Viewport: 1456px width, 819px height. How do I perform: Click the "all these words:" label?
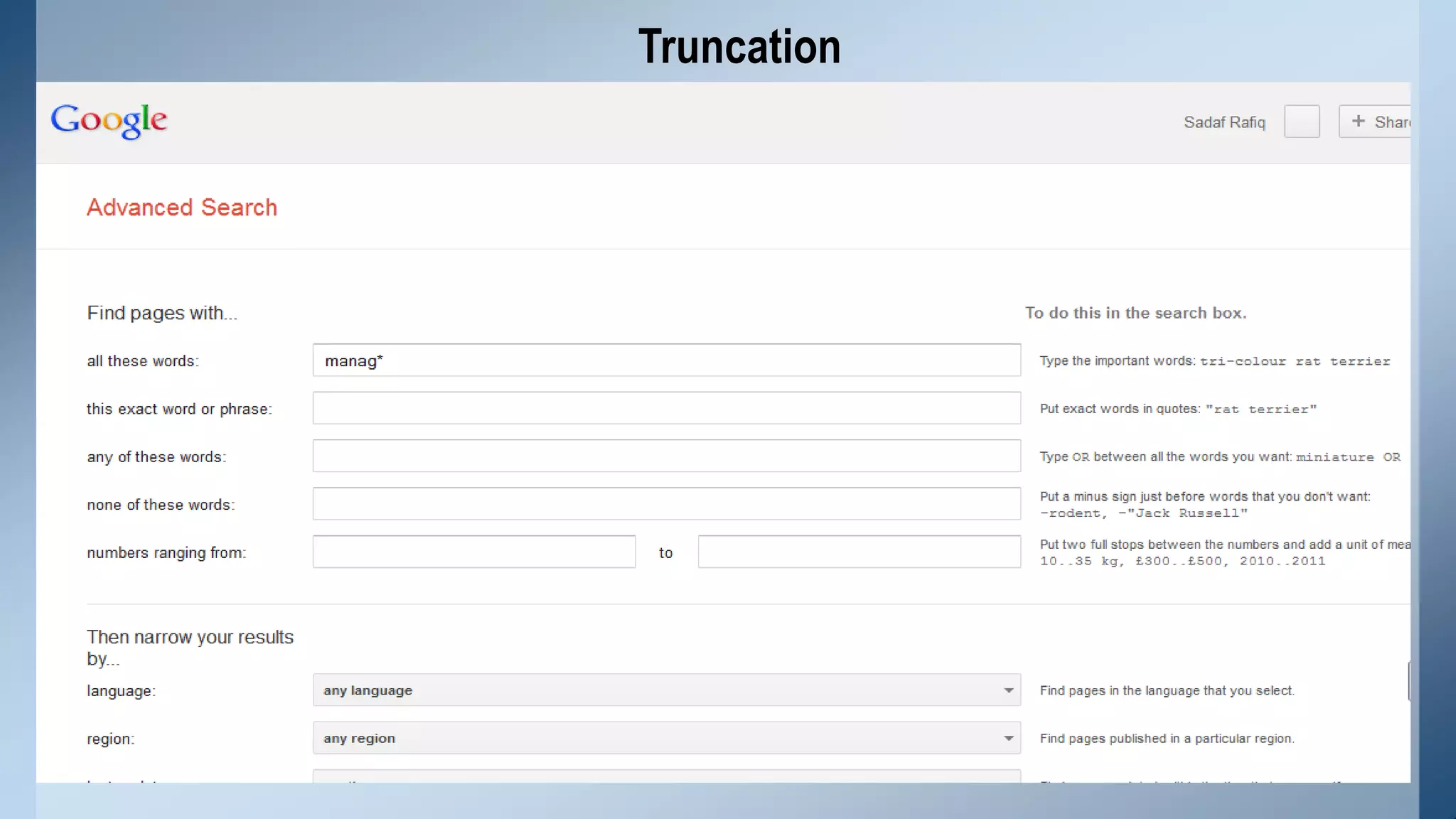pyautogui.click(x=143, y=361)
